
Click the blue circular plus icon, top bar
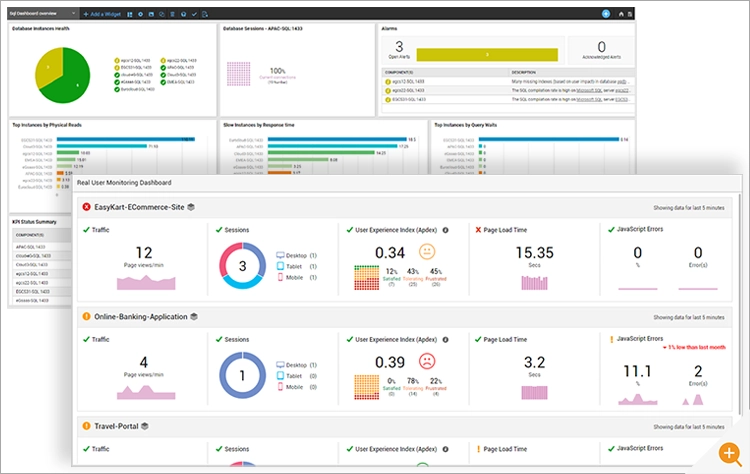tap(606, 14)
